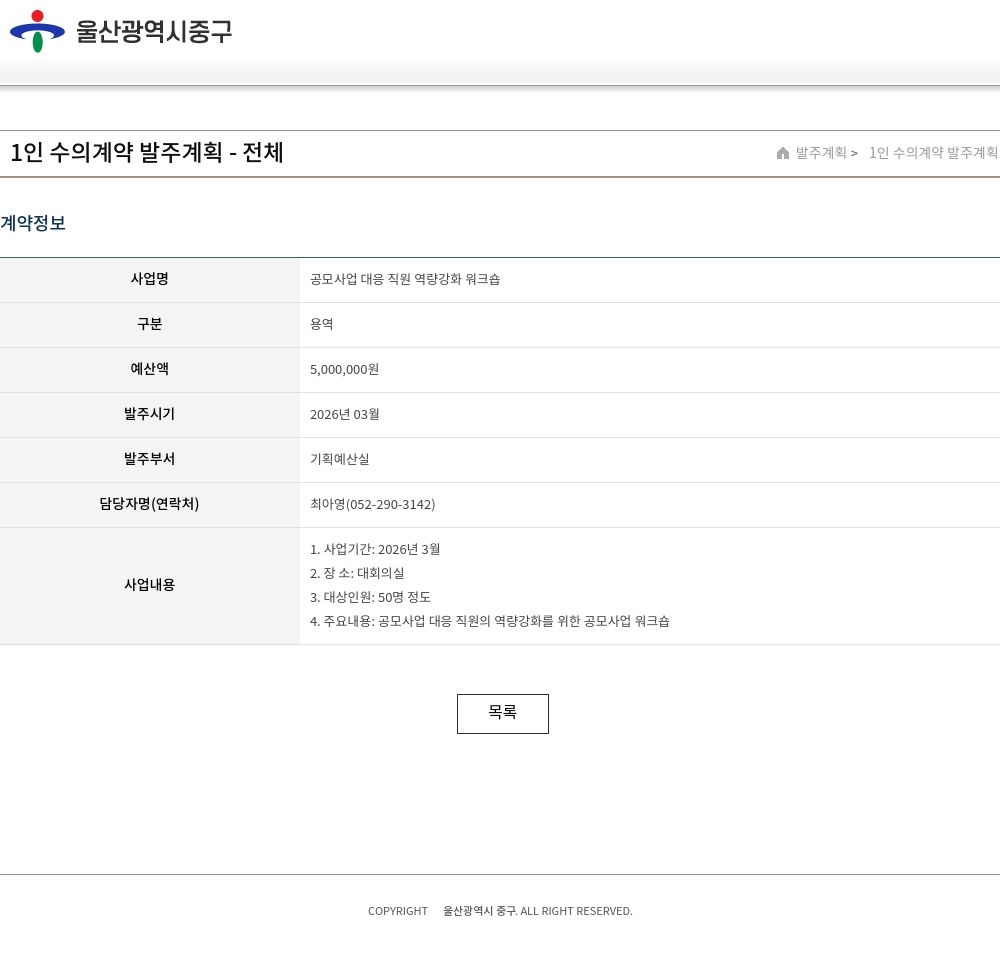The height and width of the screenshot is (975, 1000).
Task: Click the 용역 category value
Action: pos(322,325)
